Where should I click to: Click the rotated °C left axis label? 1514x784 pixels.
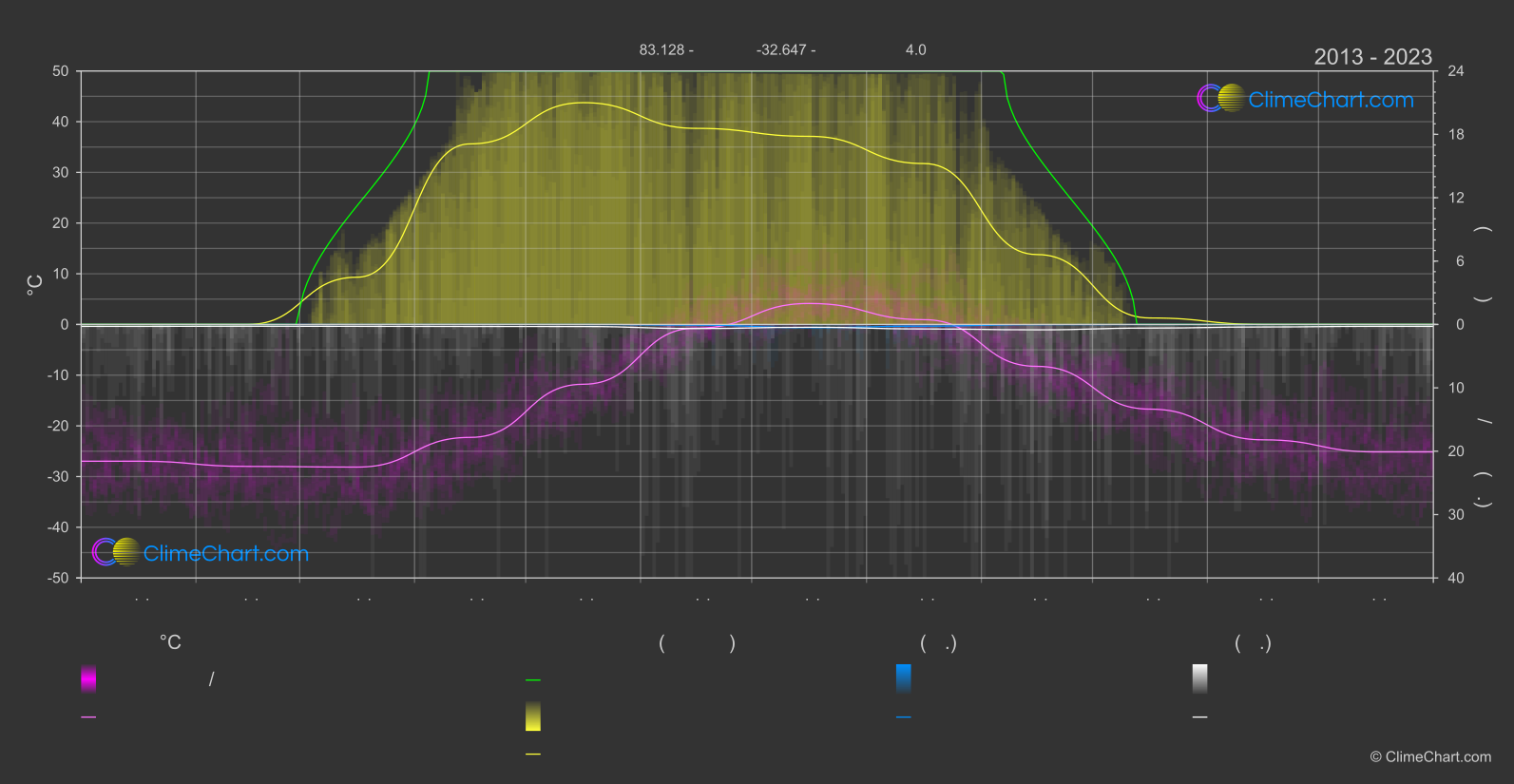coord(35,285)
